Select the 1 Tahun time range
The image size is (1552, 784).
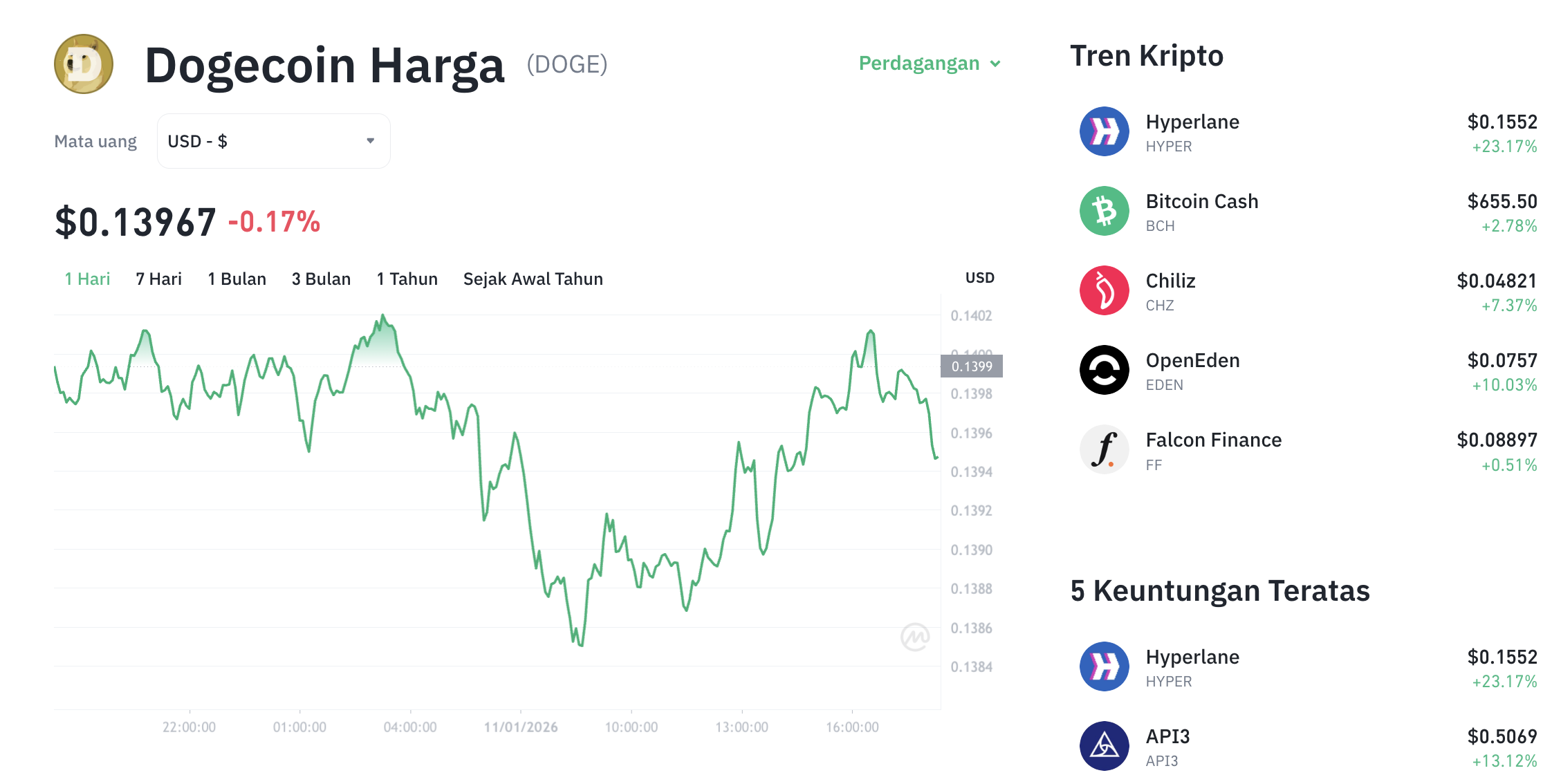tap(407, 279)
